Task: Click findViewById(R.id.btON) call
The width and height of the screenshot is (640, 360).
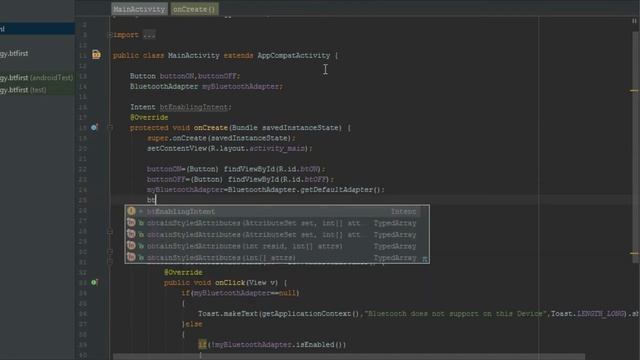Action: tap(273, 169)
